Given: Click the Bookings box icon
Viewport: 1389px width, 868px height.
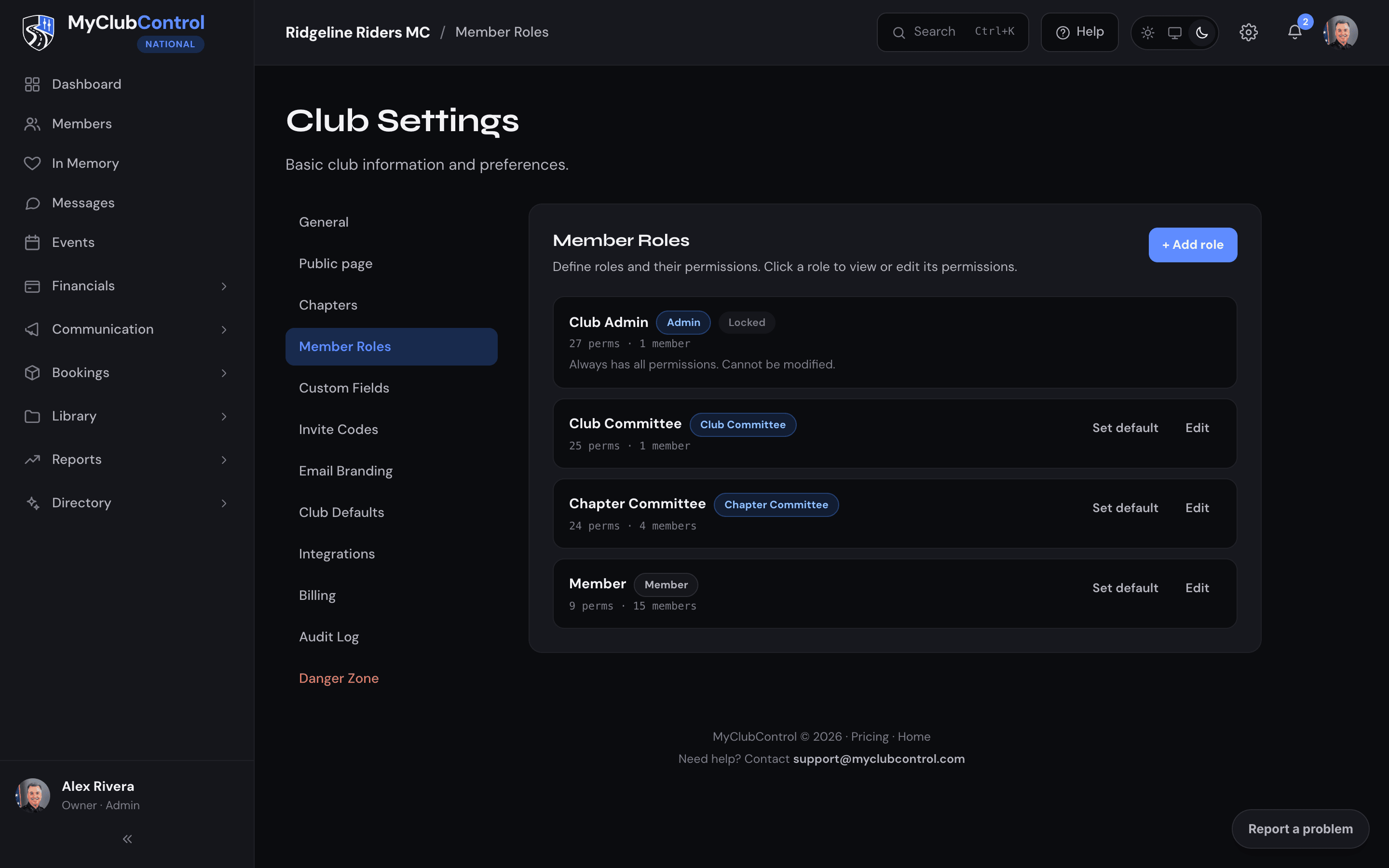Looking at the screenshot, I should 32,373.
